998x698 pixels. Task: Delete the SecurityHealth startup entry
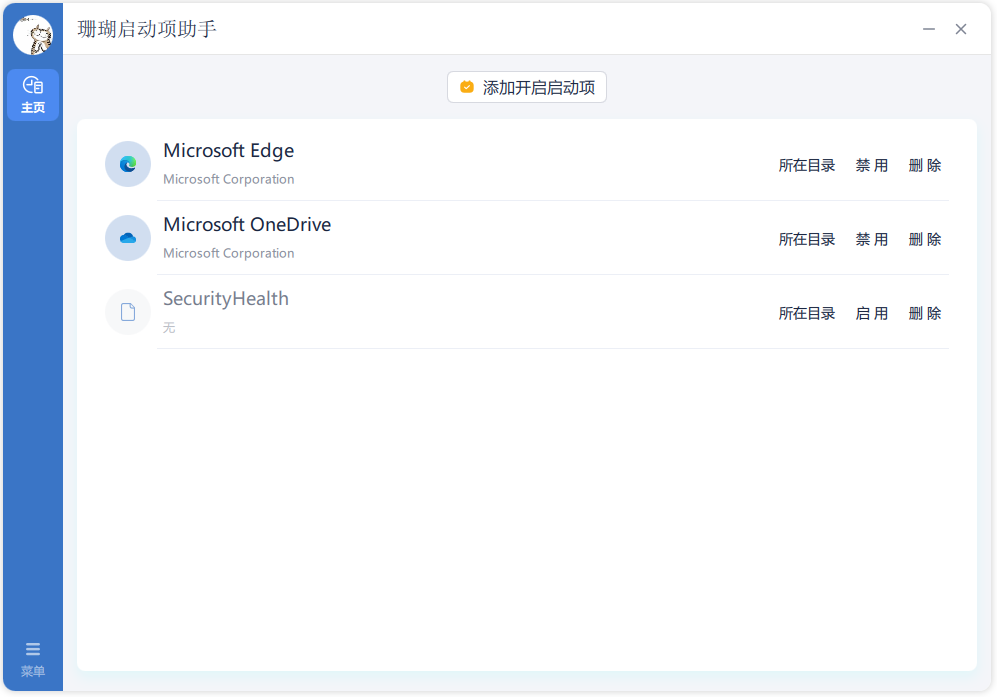coord(925,313)
